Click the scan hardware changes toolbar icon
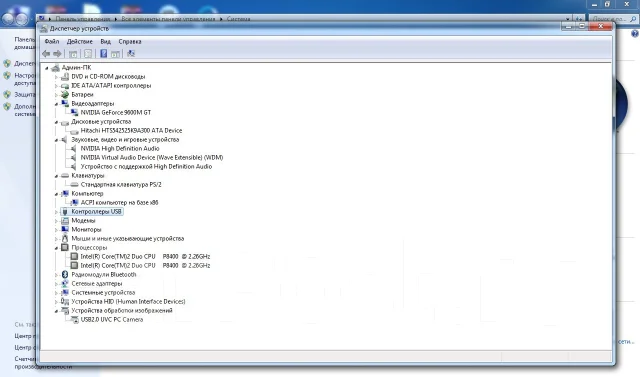 131,53
